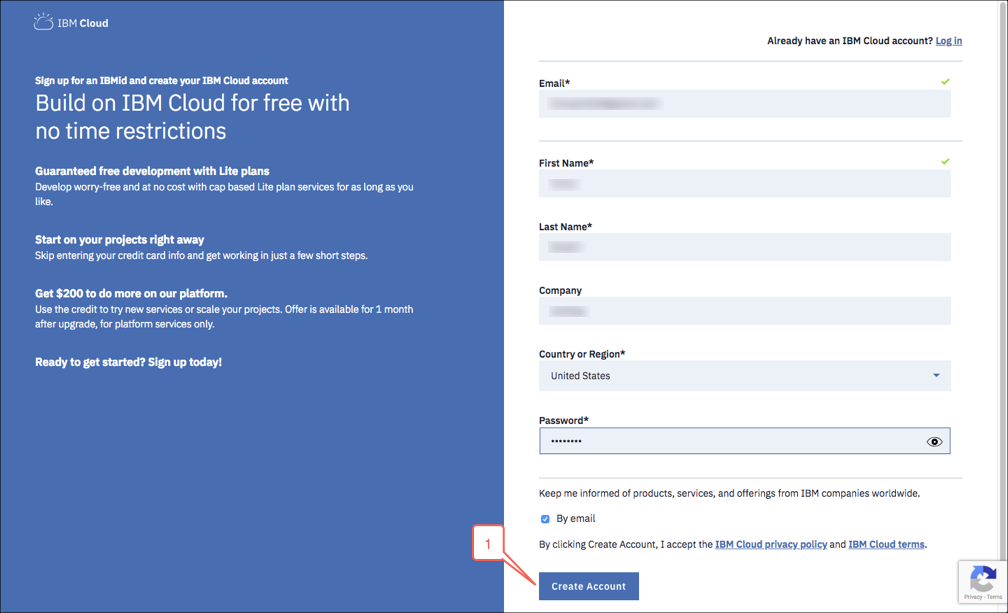Image resolution: width=1008 pixels, height=613 pixels.
Task: Click the 'Build on IBM Cloud for free' heading
Action: 192,117
